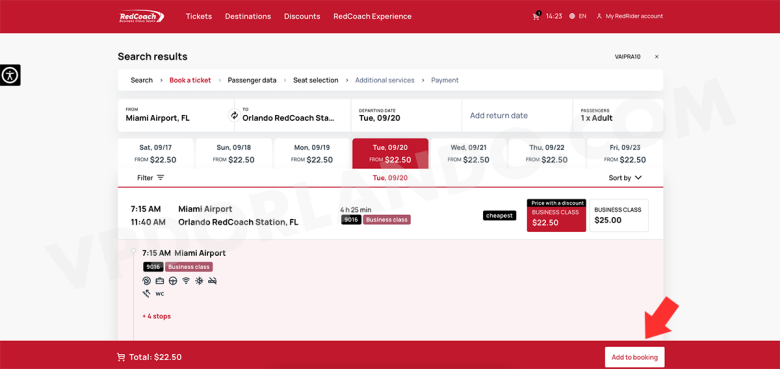Click the 9016 bus number badge in trip row
Viewport: 780px width, 369px height.
coord(351,220)
